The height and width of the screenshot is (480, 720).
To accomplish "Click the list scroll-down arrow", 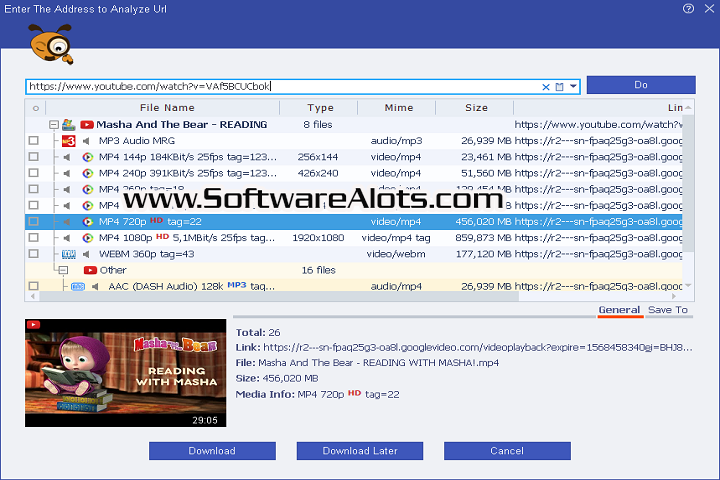I will tap(688, 286).
